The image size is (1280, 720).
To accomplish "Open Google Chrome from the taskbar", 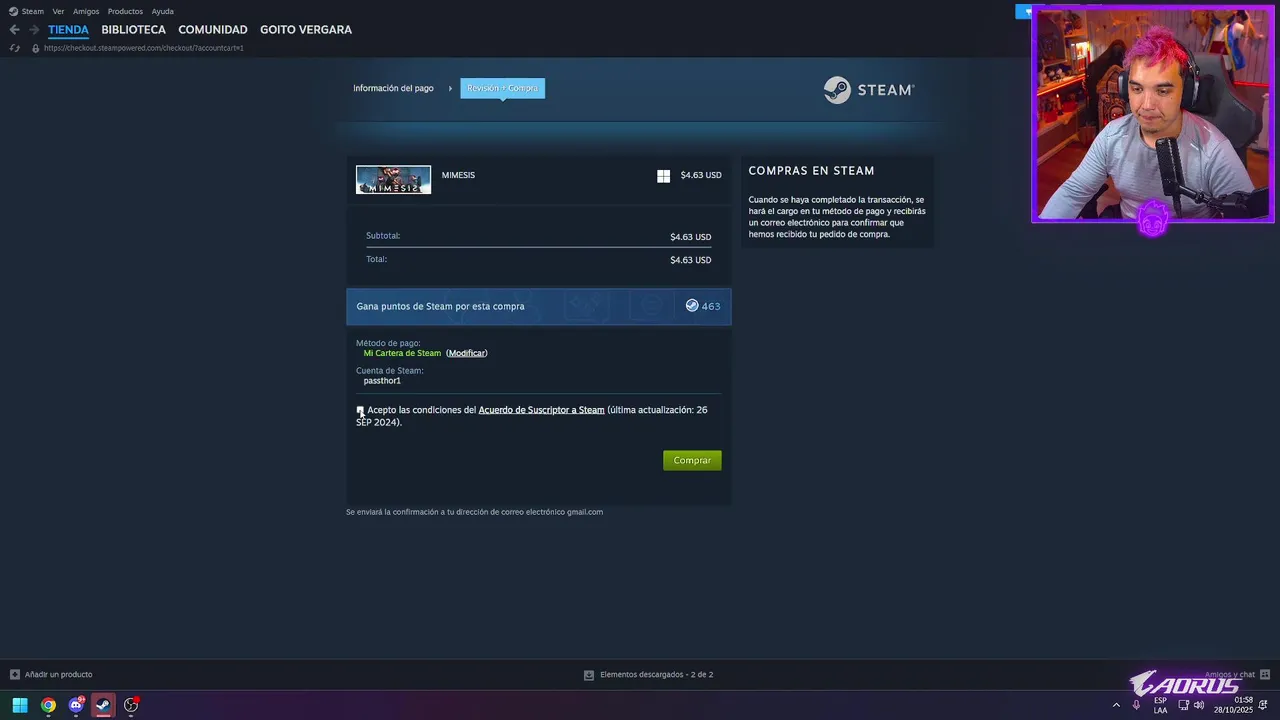I will pyautogui.click(x=48, y=705).
